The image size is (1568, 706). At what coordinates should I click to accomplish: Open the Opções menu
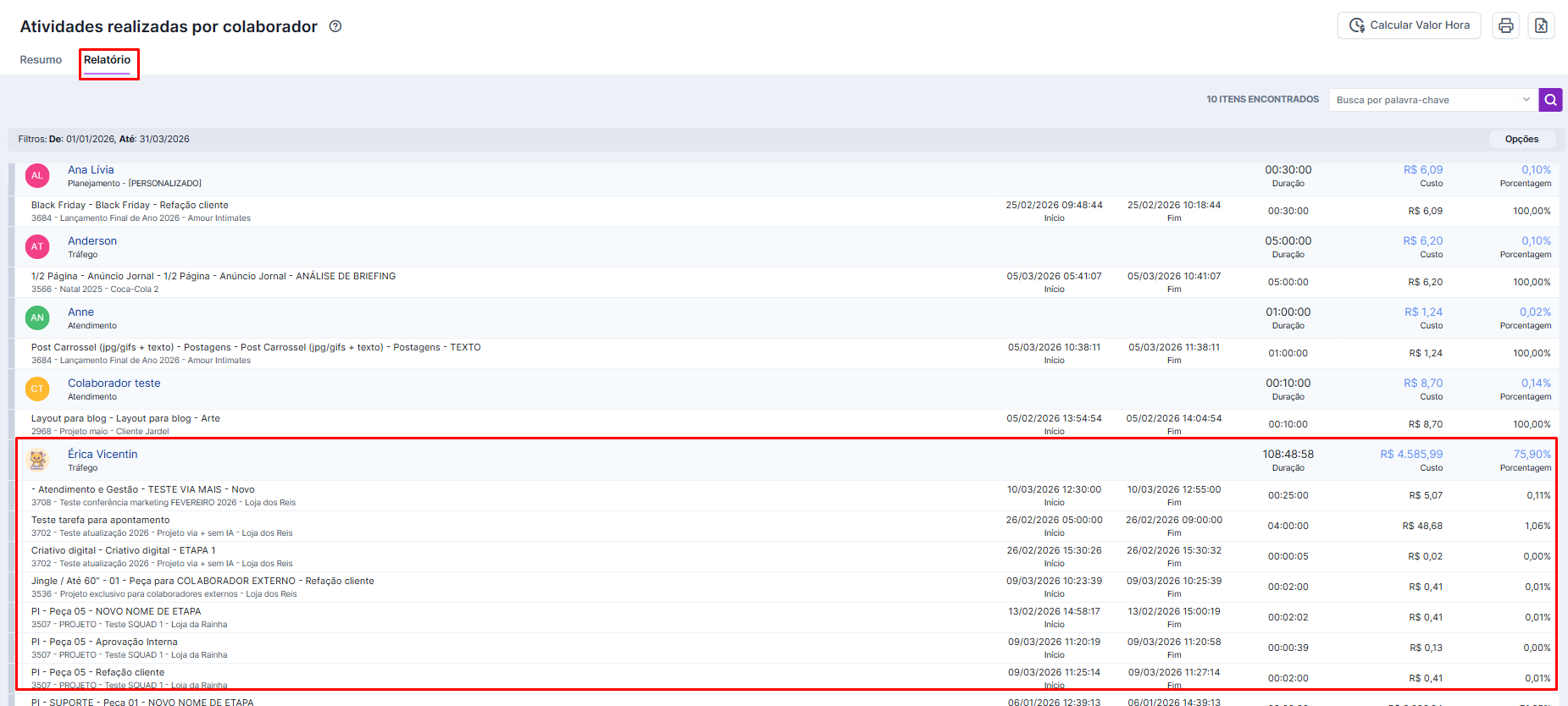click(1521, 139)
